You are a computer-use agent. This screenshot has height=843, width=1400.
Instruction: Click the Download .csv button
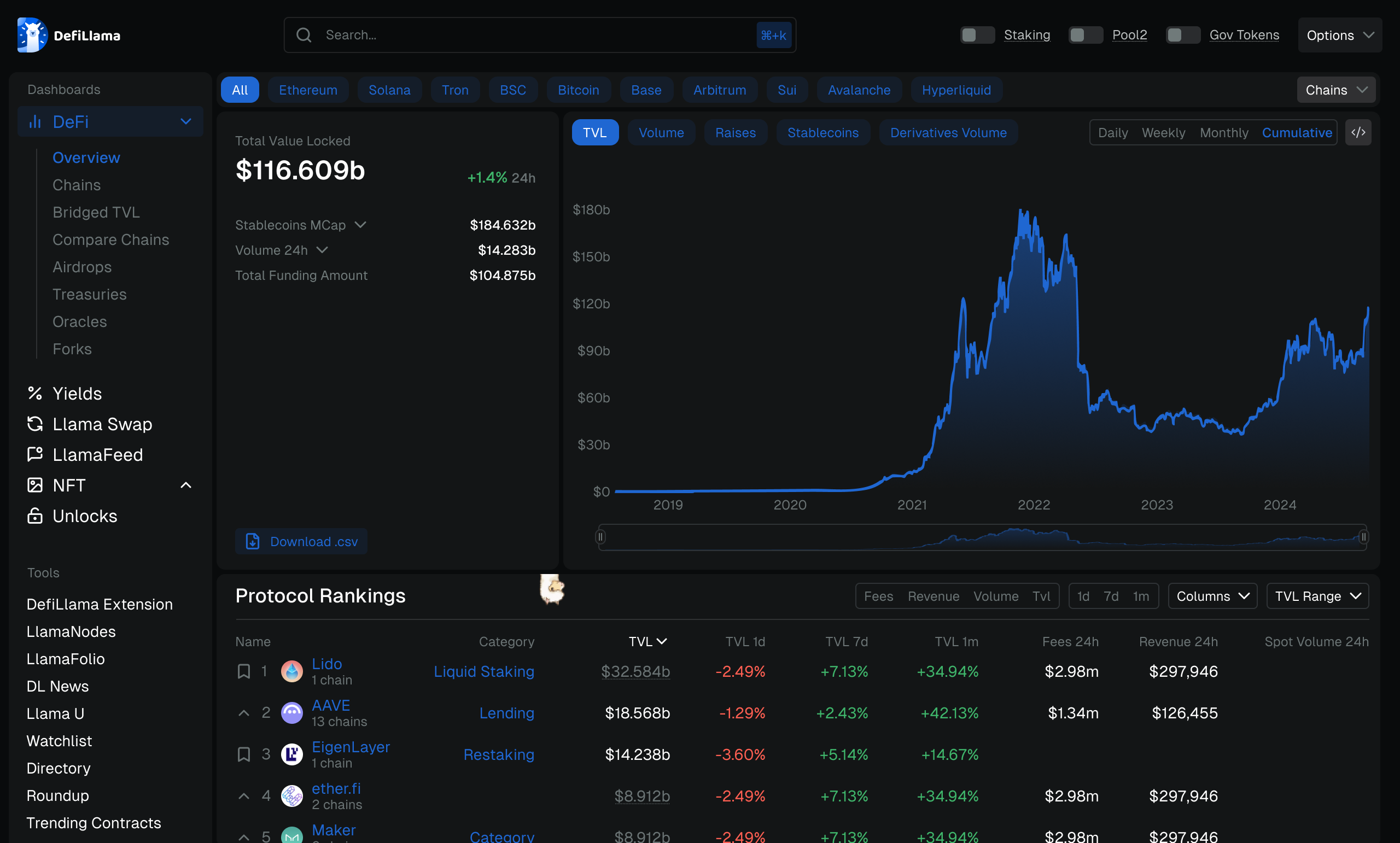[x=301, y=541]
